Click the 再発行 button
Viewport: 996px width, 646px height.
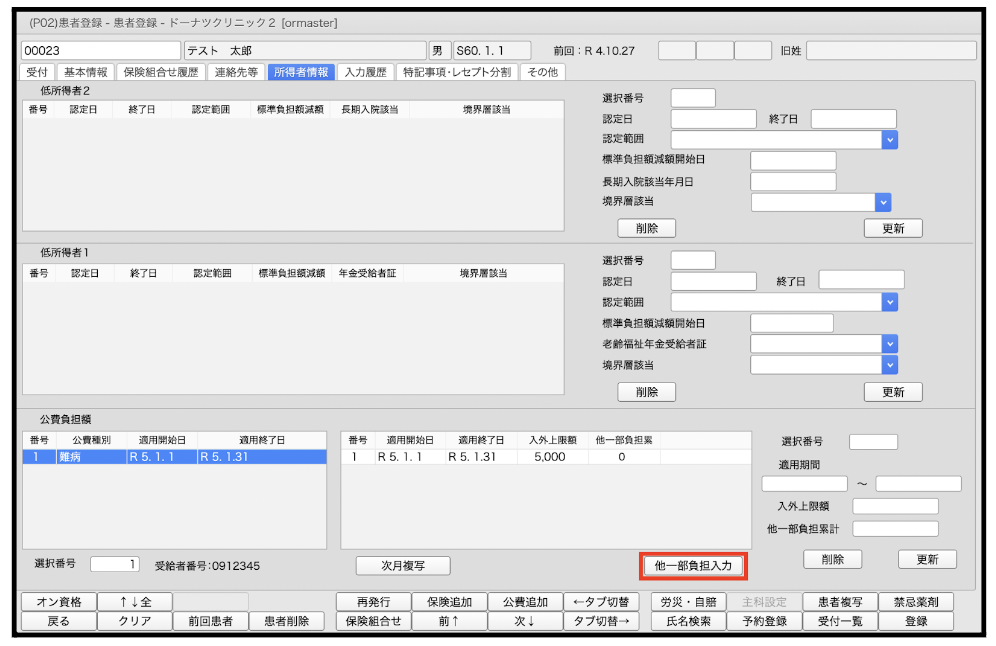tap(374, 602)
